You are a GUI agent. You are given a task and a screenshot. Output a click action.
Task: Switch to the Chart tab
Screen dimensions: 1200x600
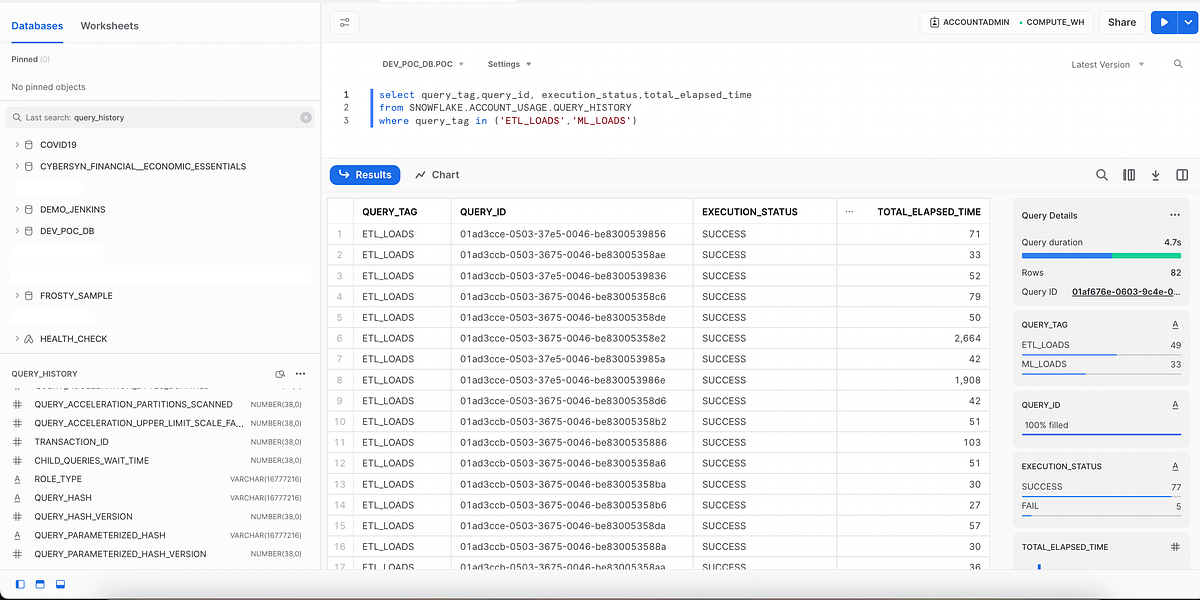pos(437,174)
